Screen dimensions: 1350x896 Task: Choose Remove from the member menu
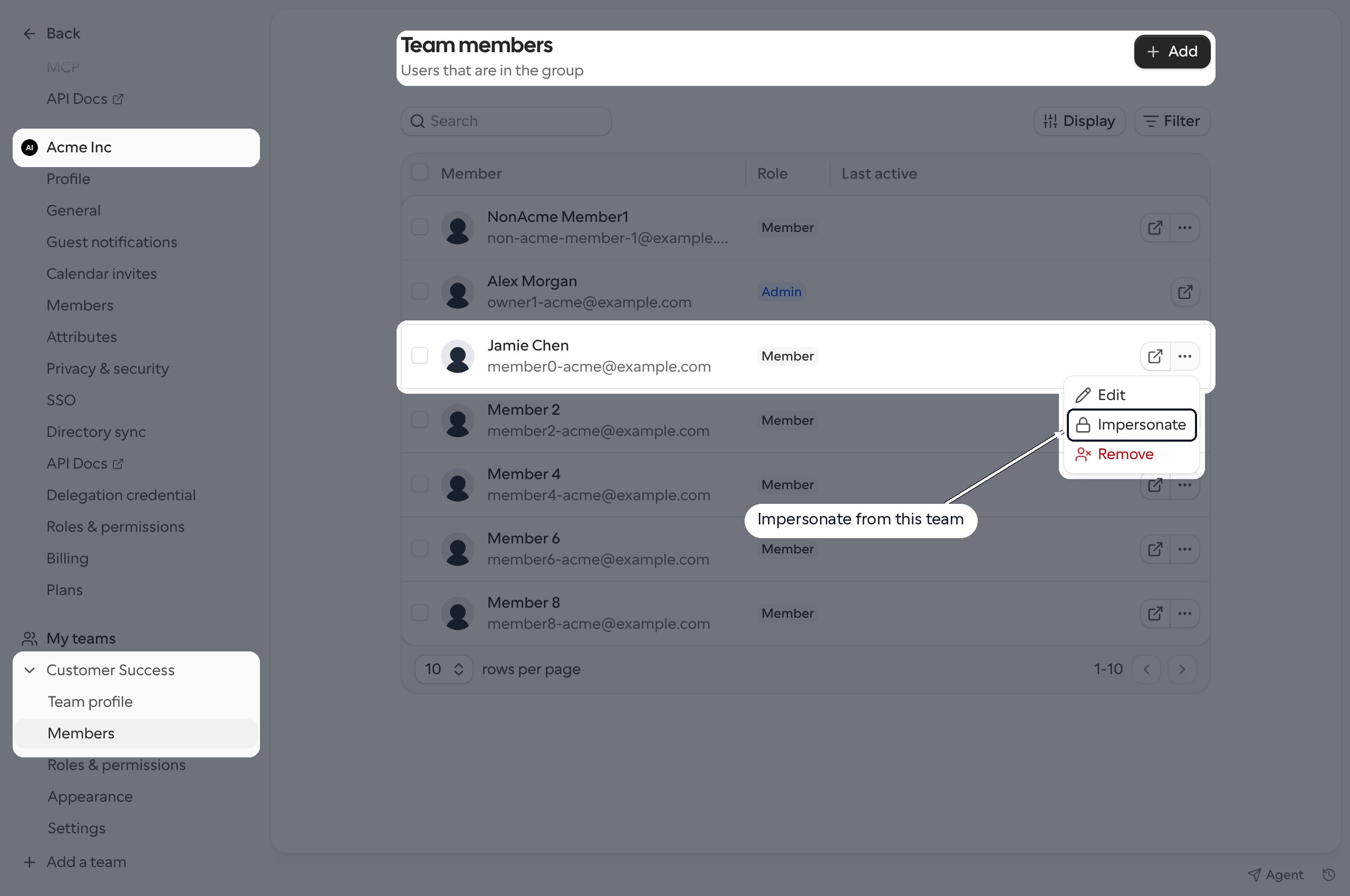pos(1132,454)
